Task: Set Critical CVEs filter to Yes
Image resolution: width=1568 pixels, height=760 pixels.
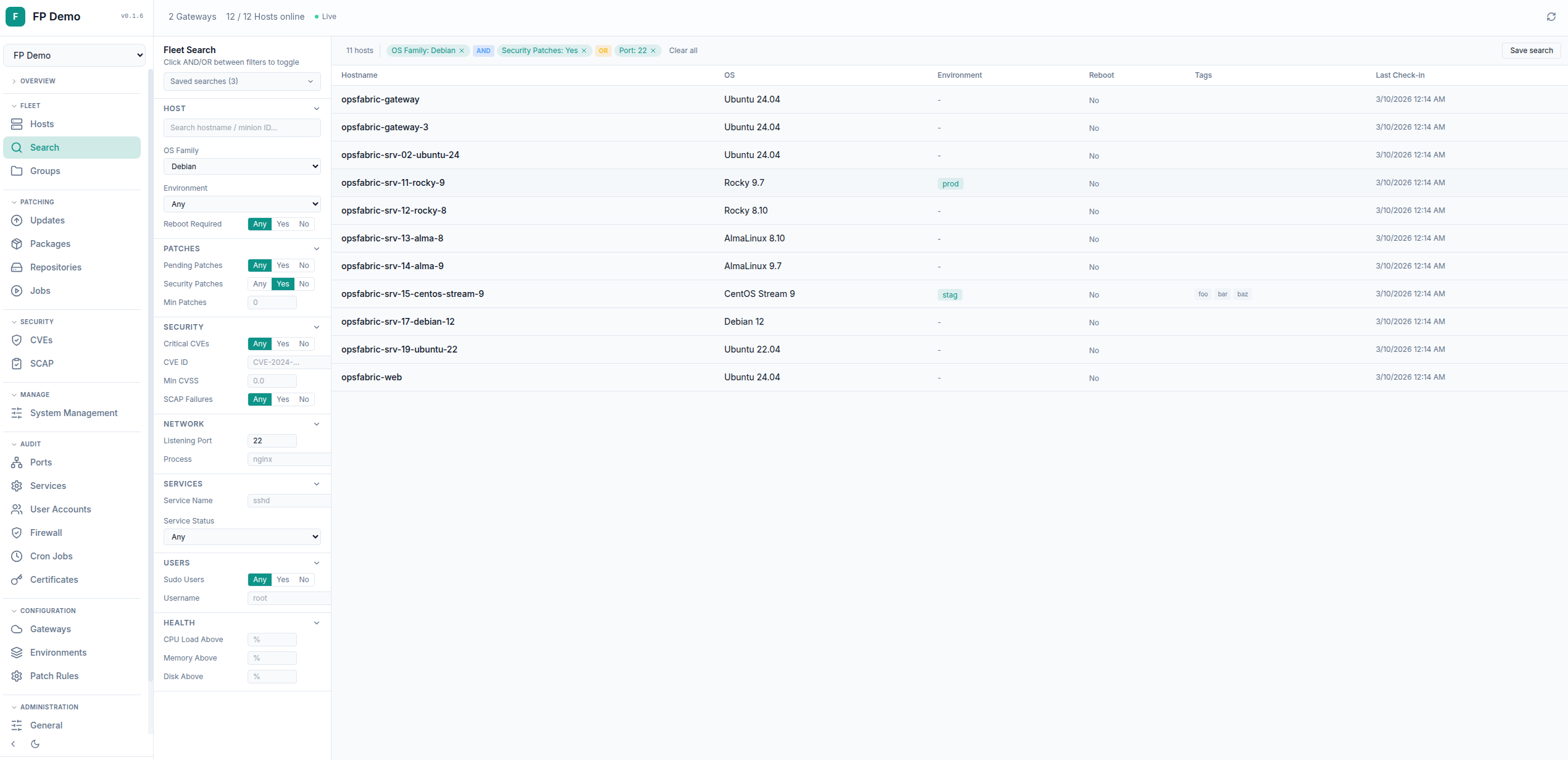Action: point(283,344)
